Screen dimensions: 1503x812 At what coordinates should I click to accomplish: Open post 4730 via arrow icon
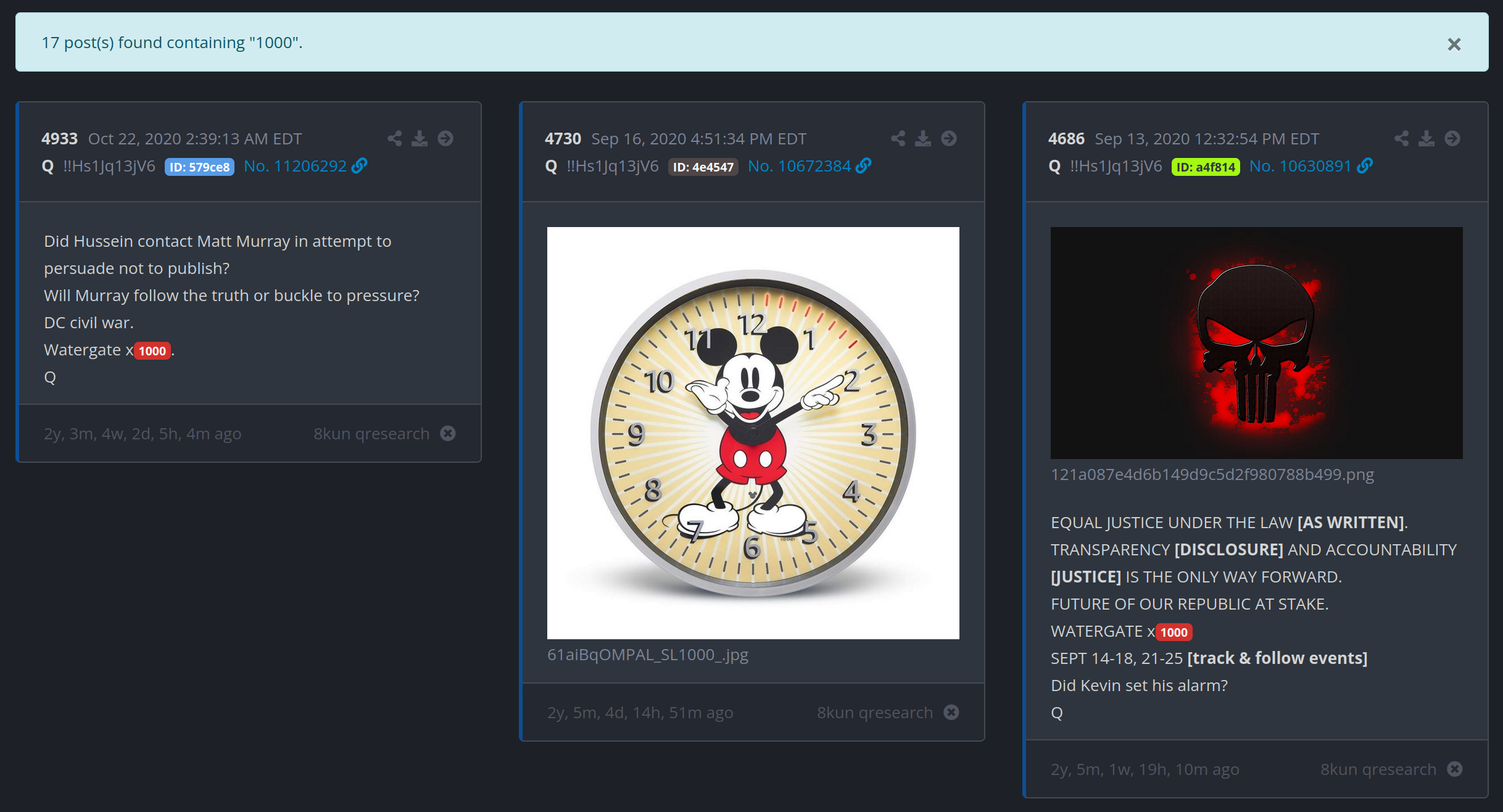pos(949,138)
